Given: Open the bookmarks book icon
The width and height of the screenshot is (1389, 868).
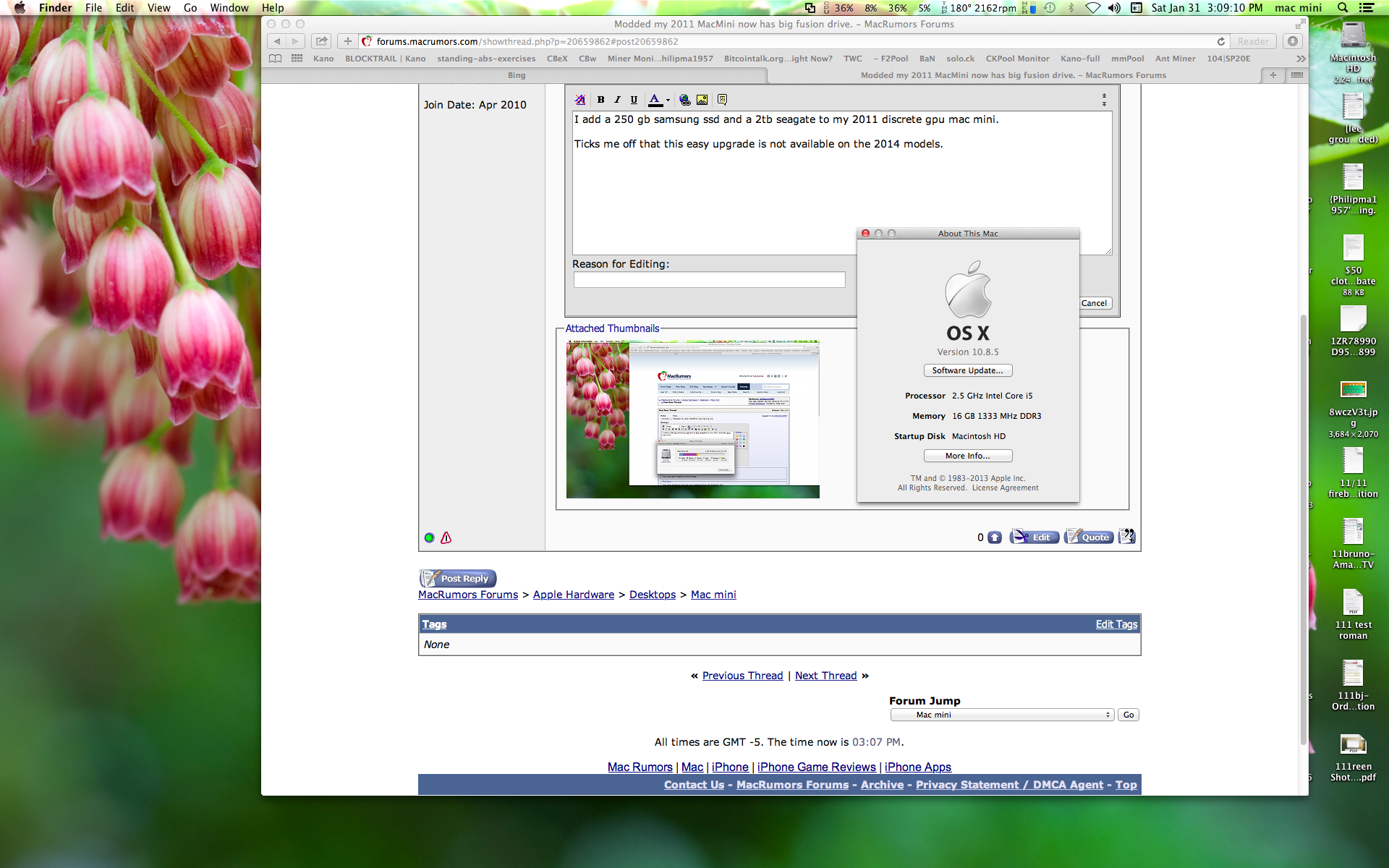Looking at the screenshot, I should (x=275, y=59).
